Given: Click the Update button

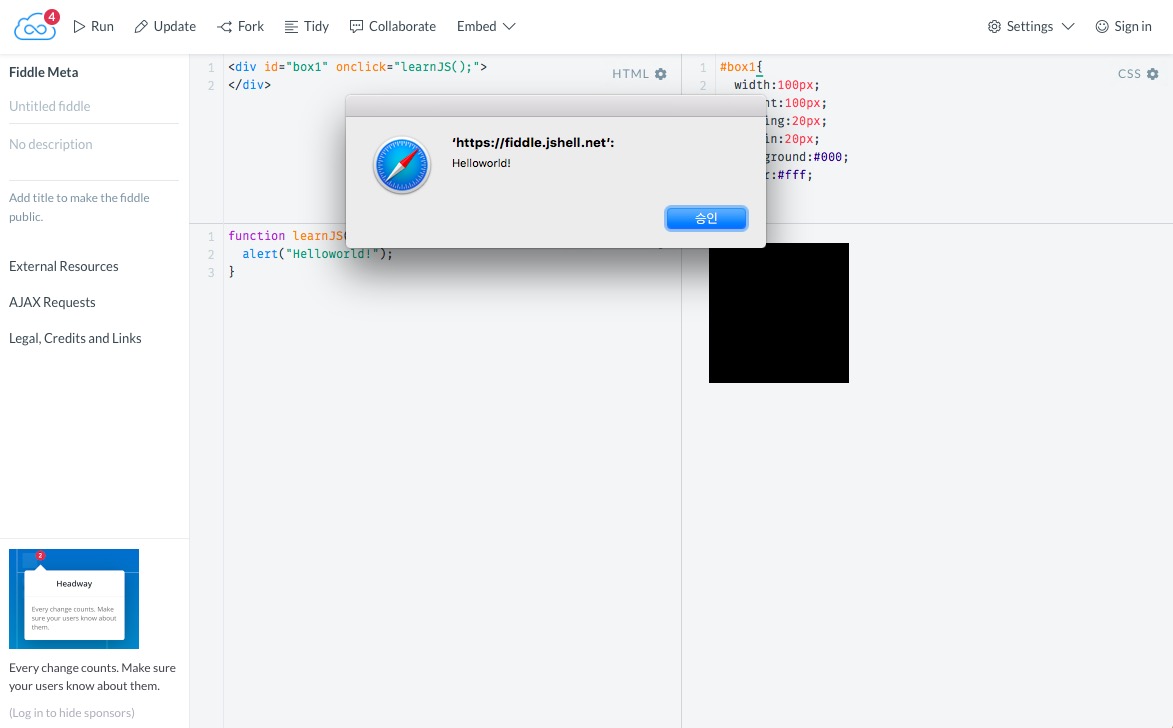Looking at the screenshot, I should tap(165, 26).
